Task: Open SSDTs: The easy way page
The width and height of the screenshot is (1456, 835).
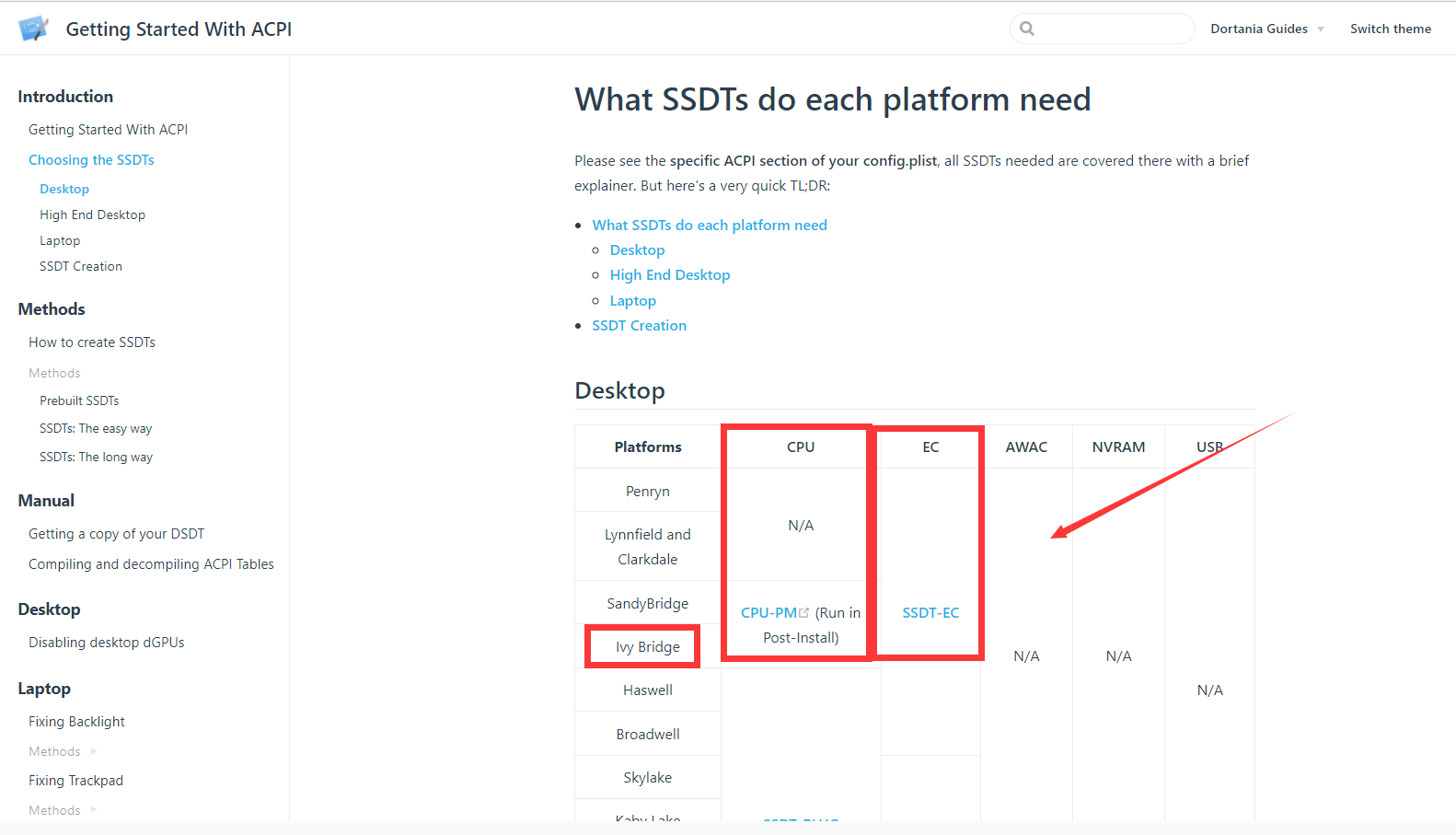Action: point(96,428)
